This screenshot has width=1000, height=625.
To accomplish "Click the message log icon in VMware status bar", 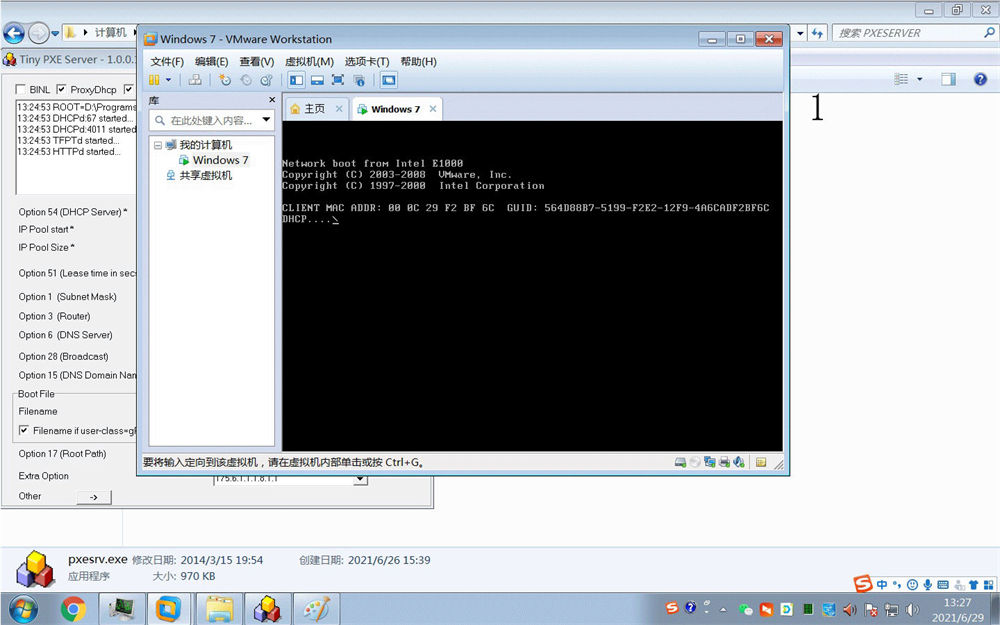I will point(761,462).
